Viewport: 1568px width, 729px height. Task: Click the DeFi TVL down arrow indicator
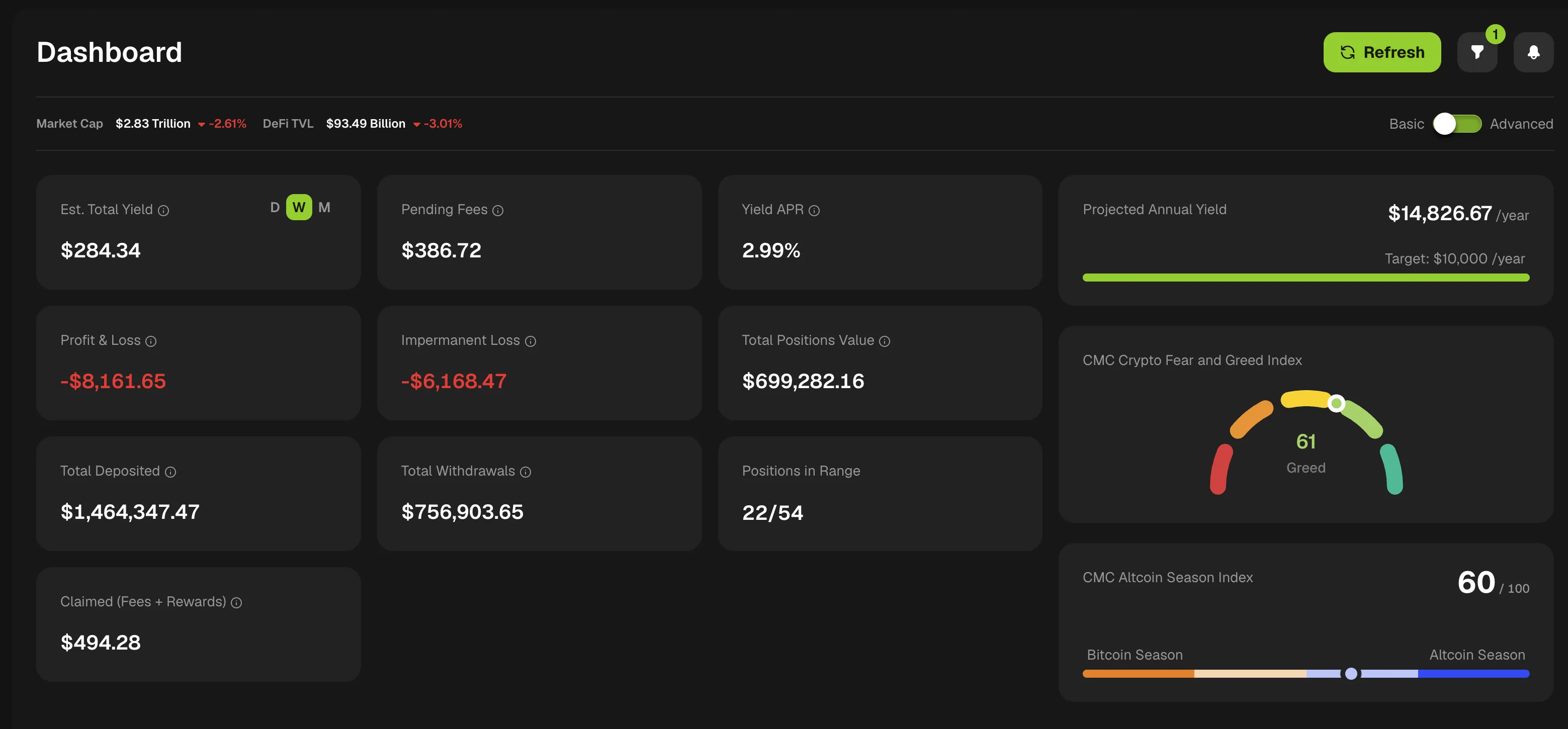click(x=416, y=125)
